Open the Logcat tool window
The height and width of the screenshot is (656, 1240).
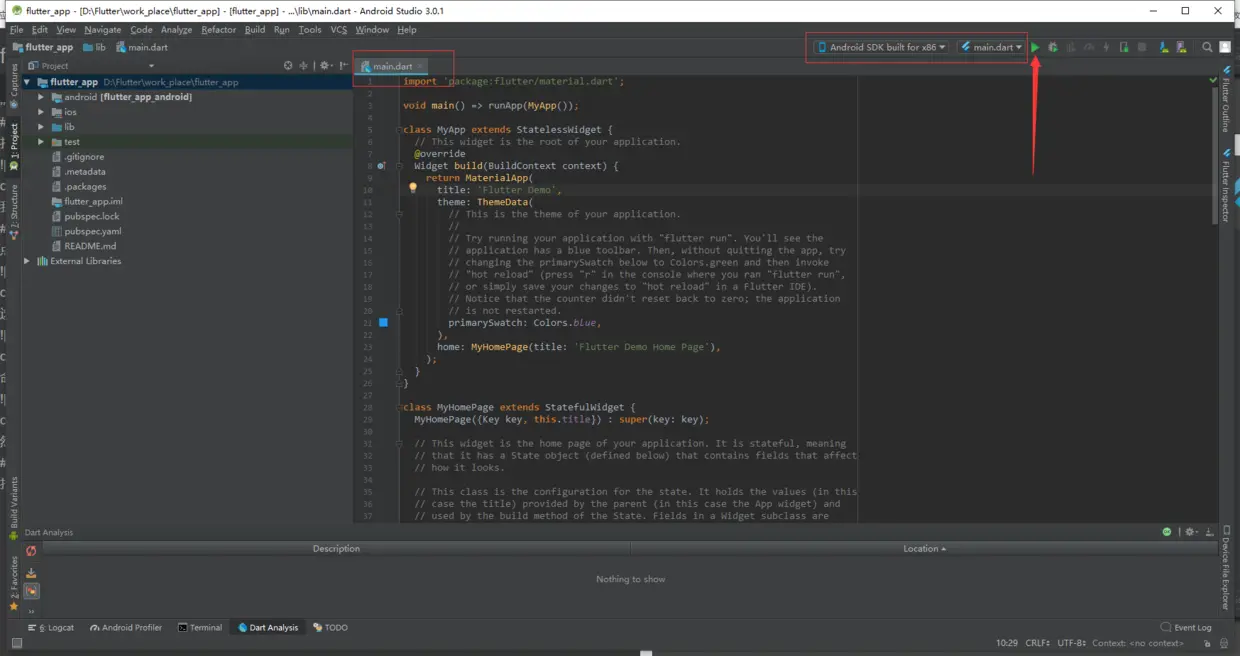pos(56,628)
